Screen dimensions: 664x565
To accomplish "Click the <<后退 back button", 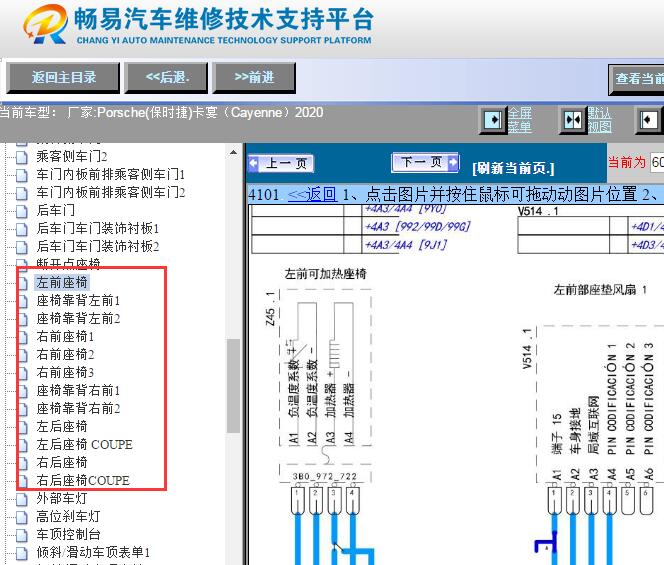I will (166, 78).
